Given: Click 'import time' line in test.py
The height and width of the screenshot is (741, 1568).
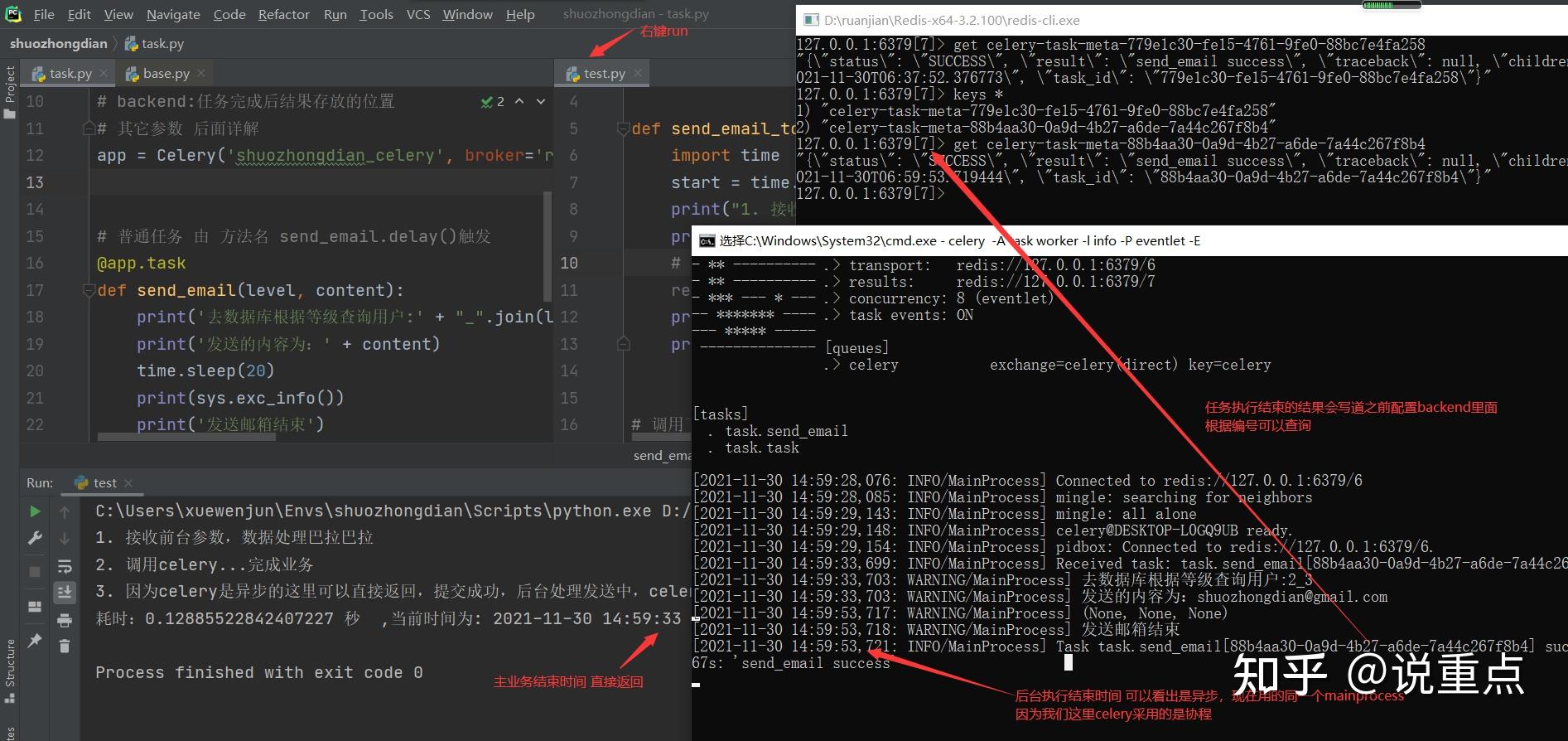Looking at the screenshot, I should [725, 156].
